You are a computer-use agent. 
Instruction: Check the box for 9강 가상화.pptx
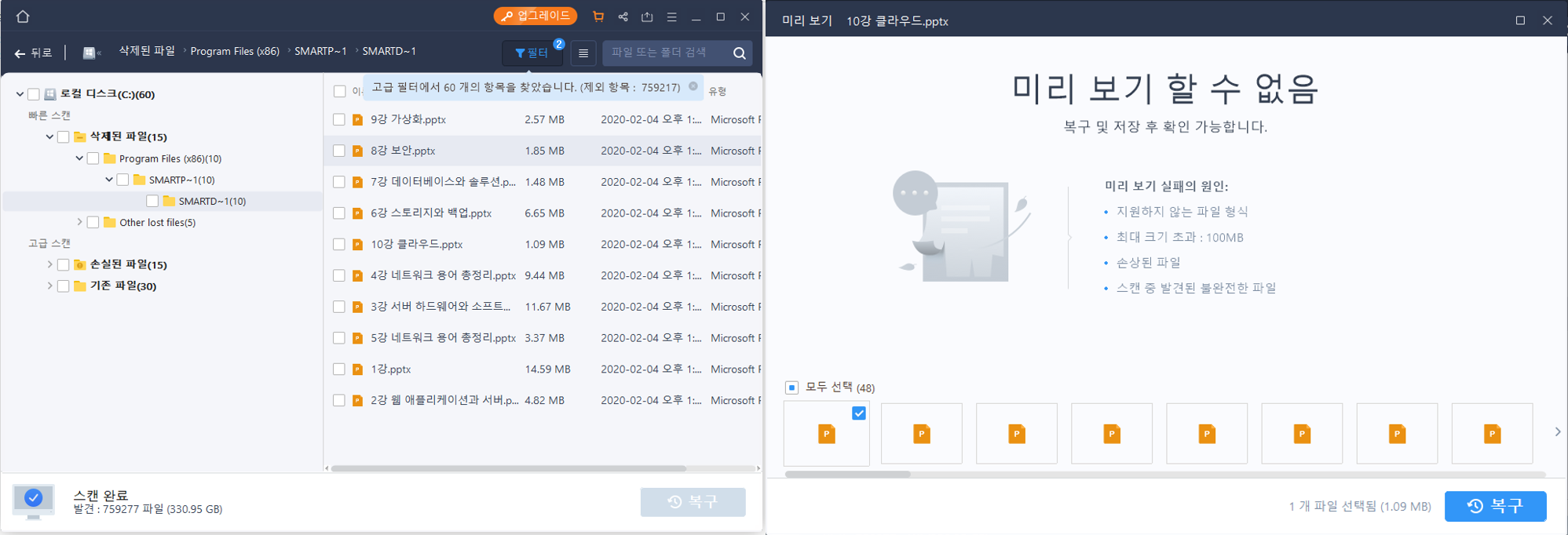[x=339, y=119]
